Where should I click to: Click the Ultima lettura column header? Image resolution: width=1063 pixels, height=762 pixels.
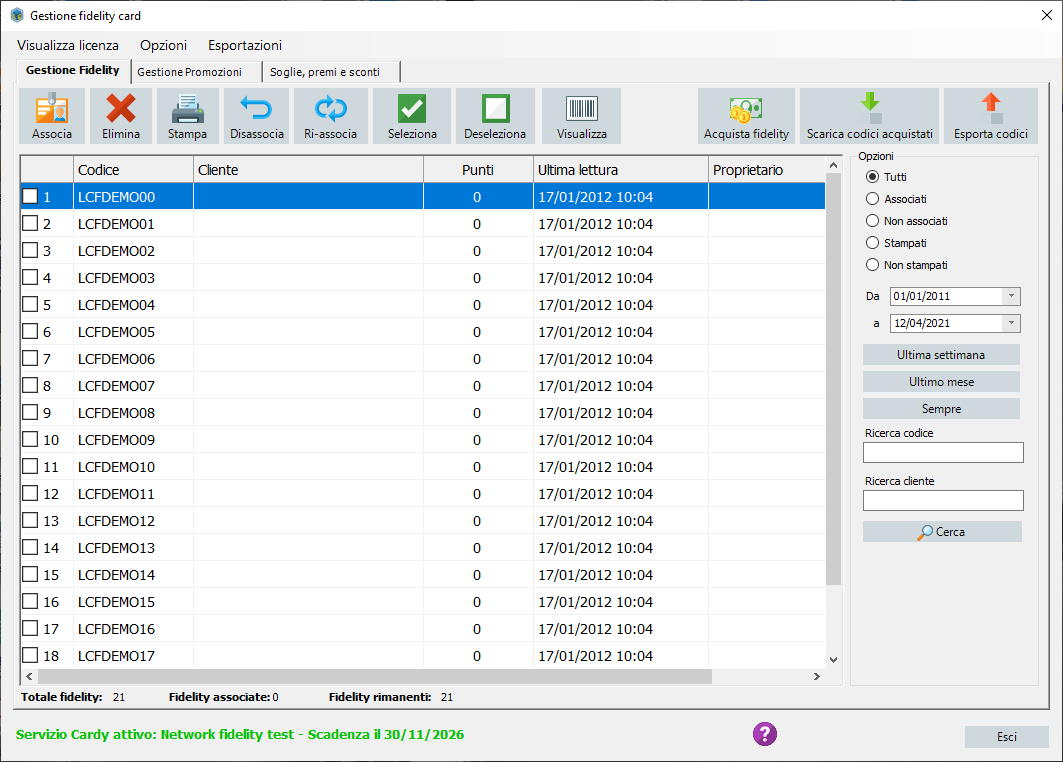click(x=620, y=170)
